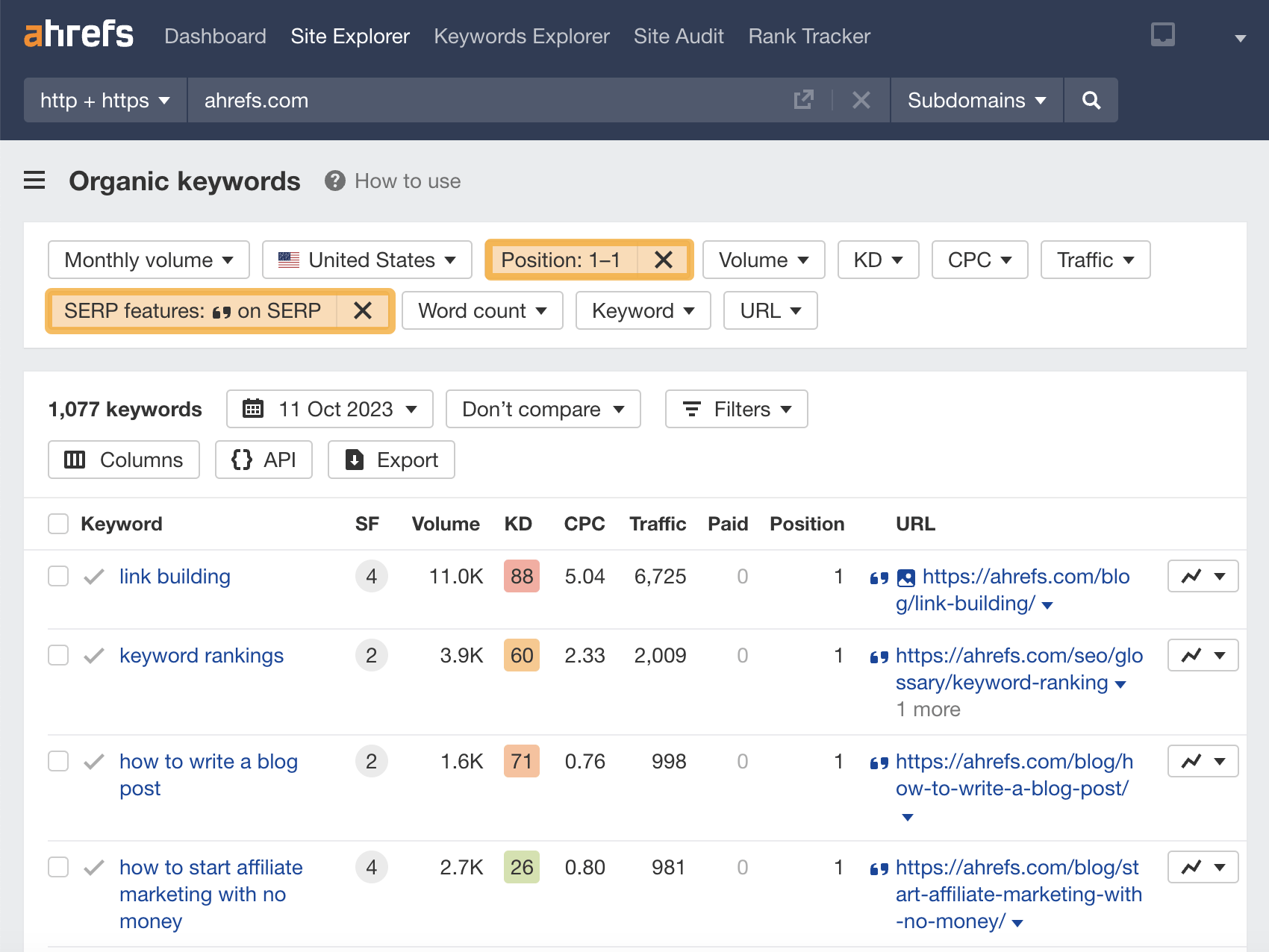Open the Subdomains dropdown
This screenshot has height=952, width=1269.
tap(976, 100)
